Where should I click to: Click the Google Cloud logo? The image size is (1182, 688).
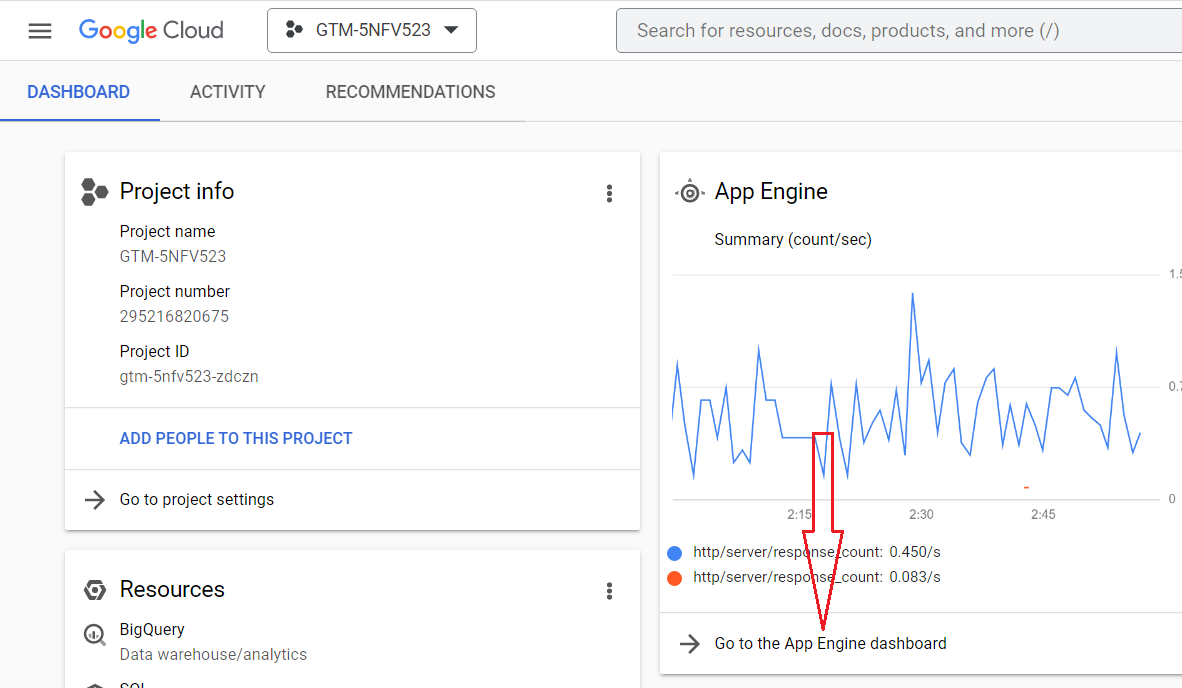tap(151, 31)
